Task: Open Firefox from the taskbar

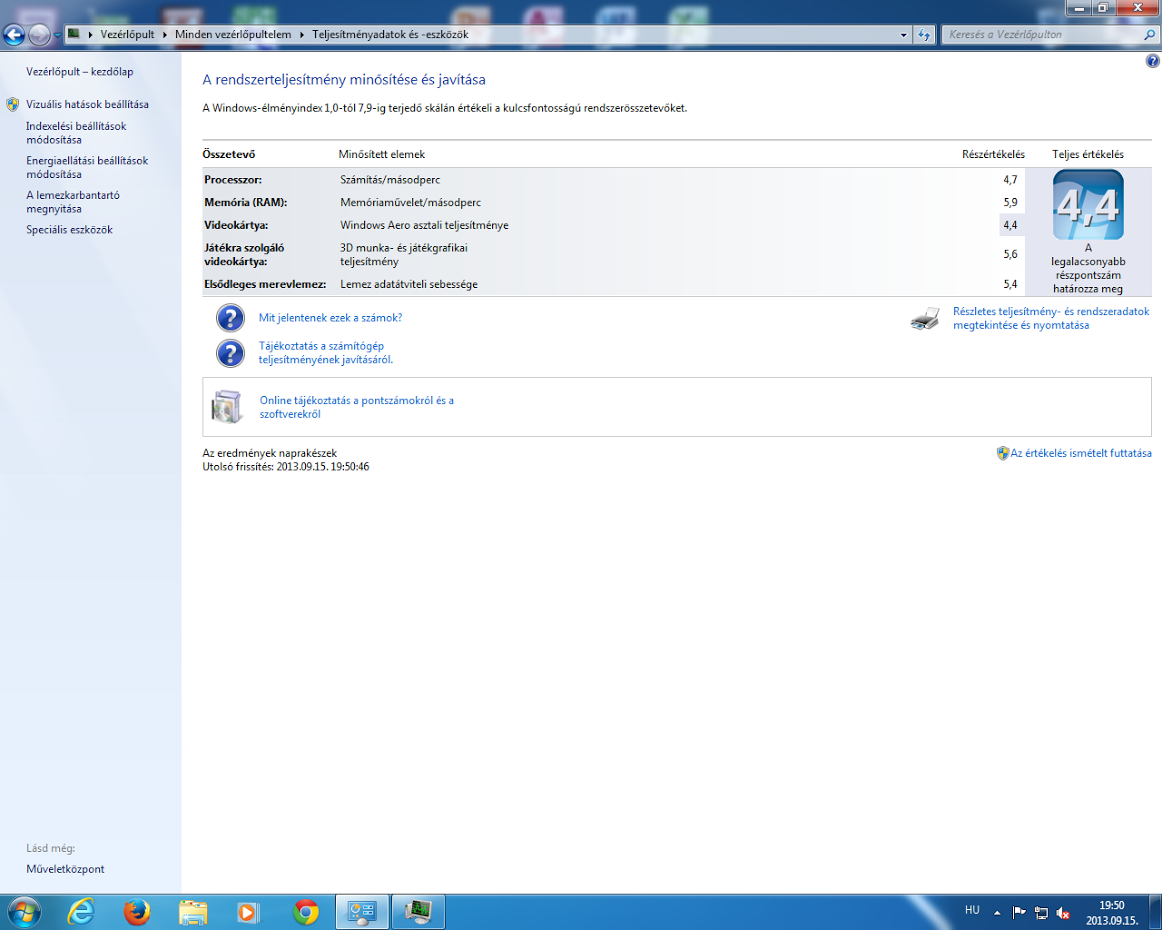Action: (136, 912)
